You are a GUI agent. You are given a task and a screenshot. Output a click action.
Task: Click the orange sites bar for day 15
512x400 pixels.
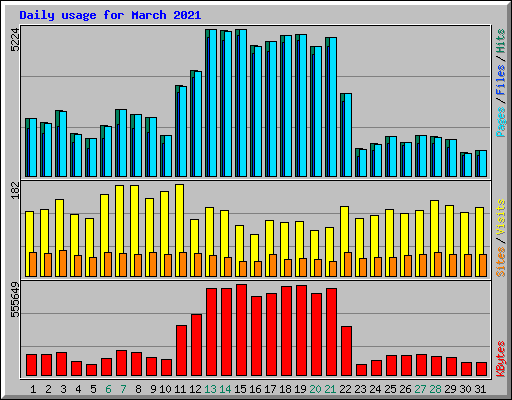[x=243, y=269]
